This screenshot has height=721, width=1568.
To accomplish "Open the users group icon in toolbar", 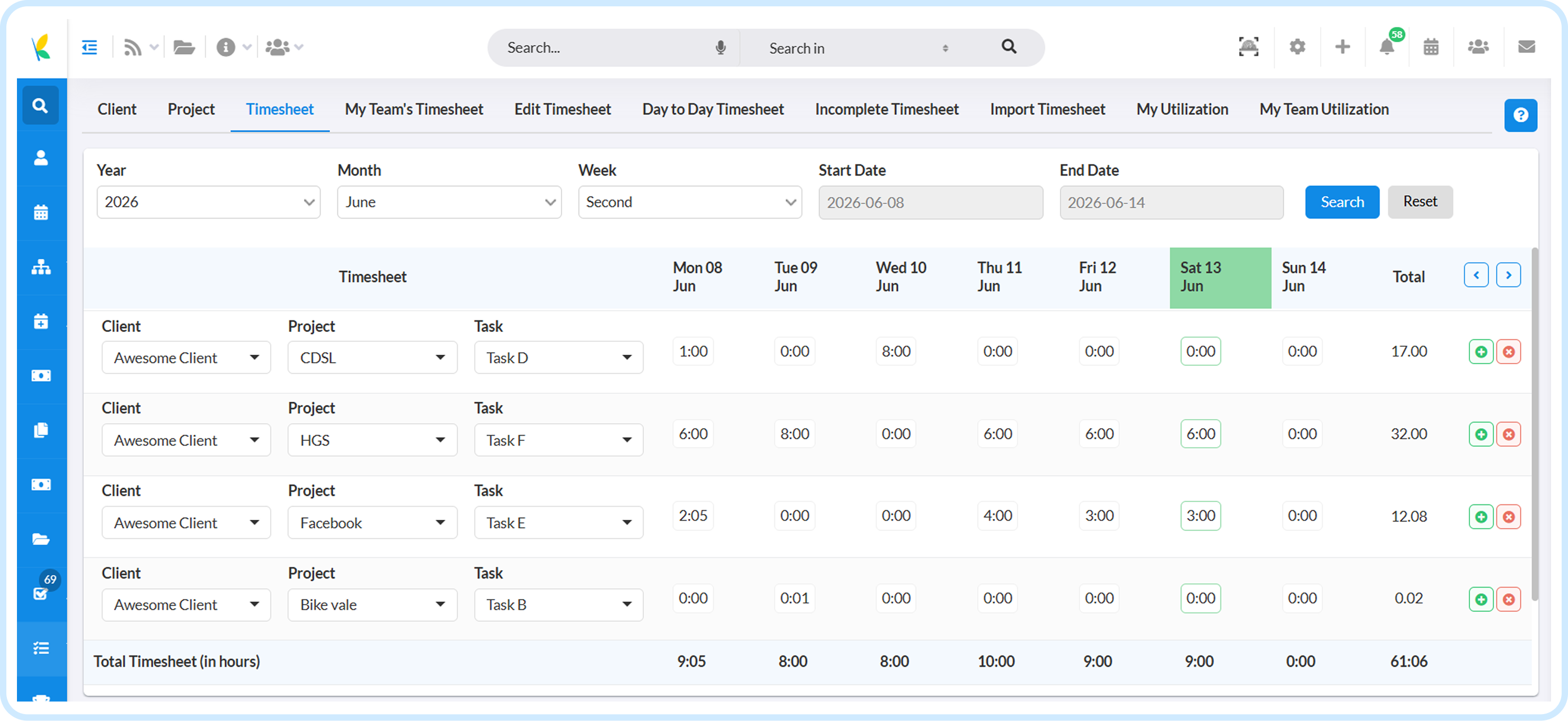I will click(278, 47).
